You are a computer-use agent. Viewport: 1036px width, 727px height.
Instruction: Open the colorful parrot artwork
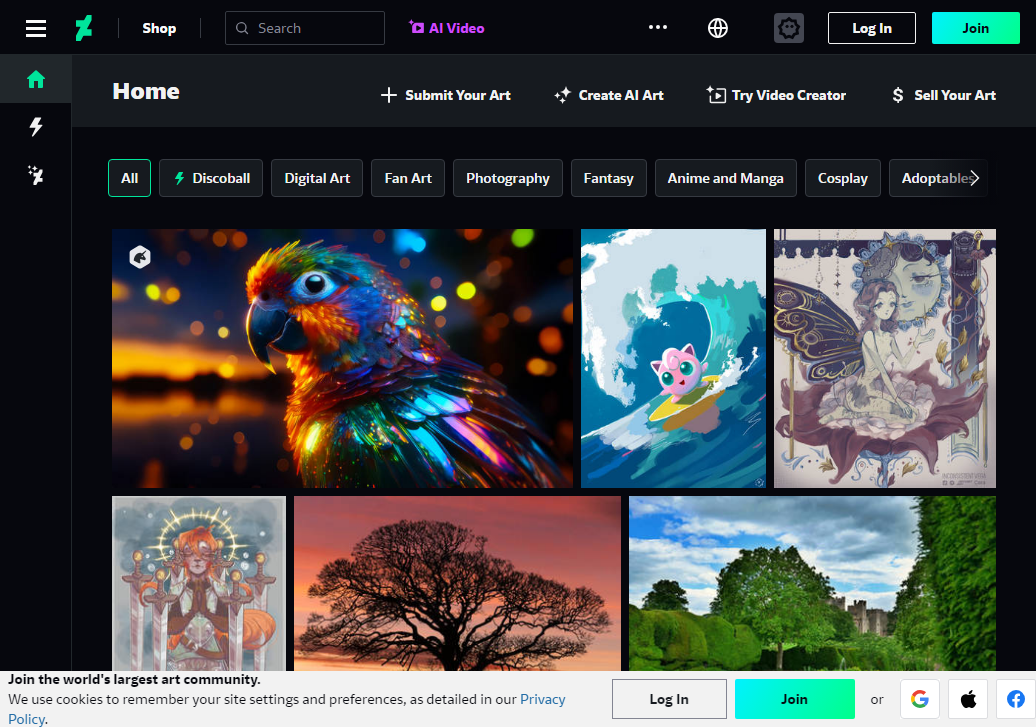tap(342, 358)
